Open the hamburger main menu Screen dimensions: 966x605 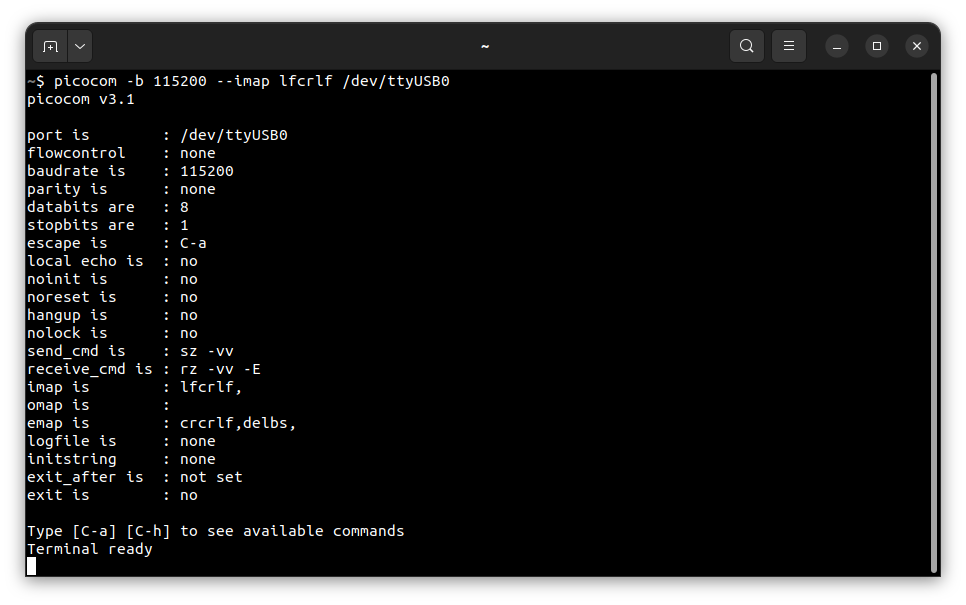tap(789, 46)
